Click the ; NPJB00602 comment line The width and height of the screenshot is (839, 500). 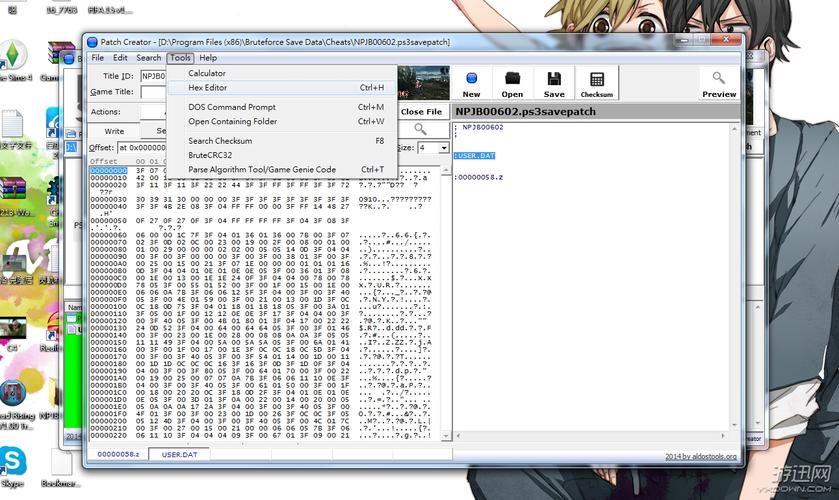click(x=478, y=127)
